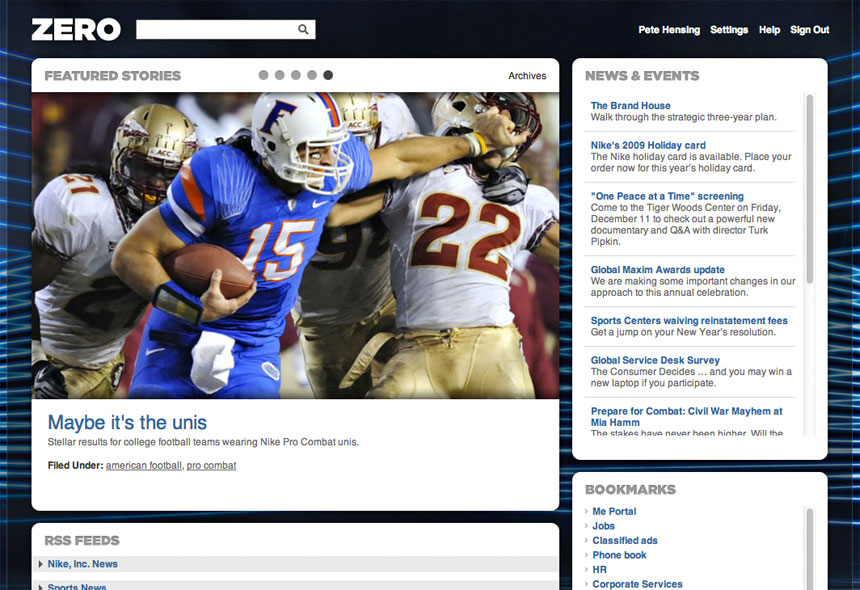The width and height of the screenshot is (860, 590).
Task: Click Sign Out link
Action: point(810,30)
